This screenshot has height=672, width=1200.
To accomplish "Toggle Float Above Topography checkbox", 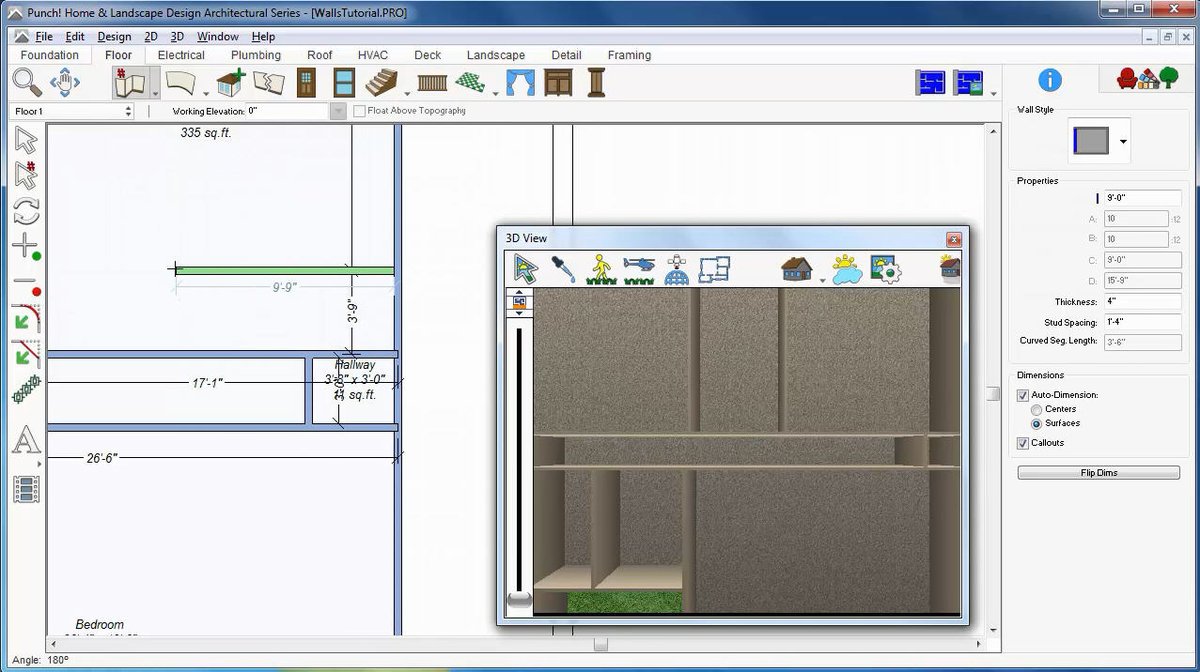I will [360, 111].
